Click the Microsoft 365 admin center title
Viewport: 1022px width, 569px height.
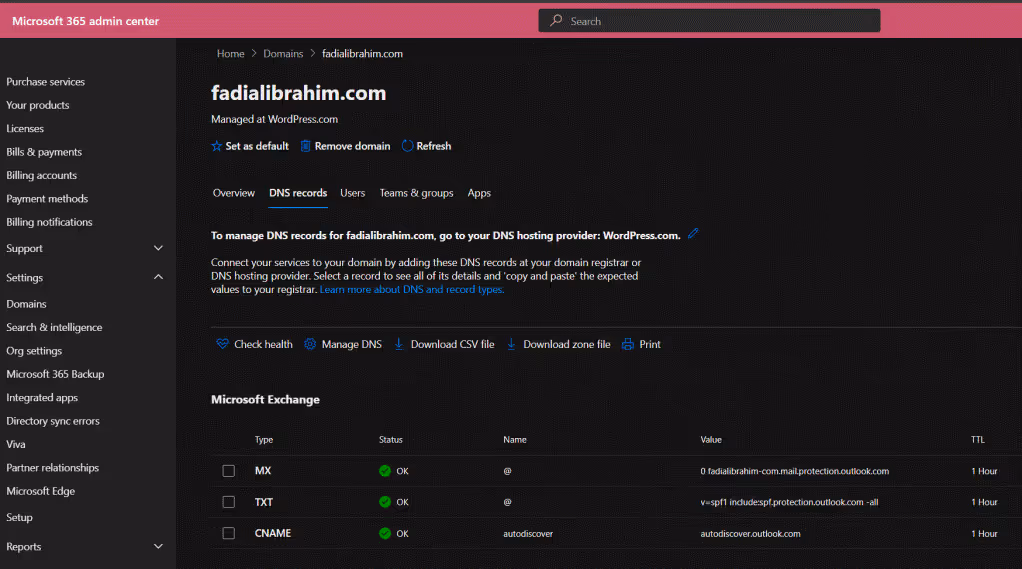pyautogui.click(x=85, y=21)
